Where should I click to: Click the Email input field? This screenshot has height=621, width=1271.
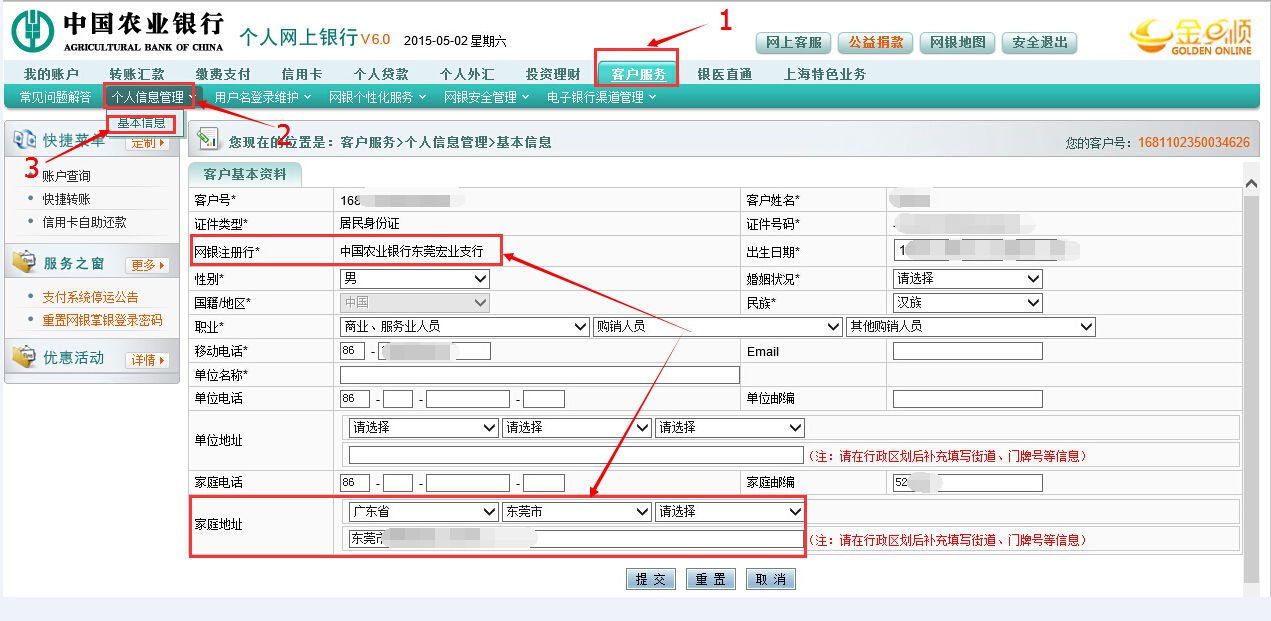[x=966, y=351]
